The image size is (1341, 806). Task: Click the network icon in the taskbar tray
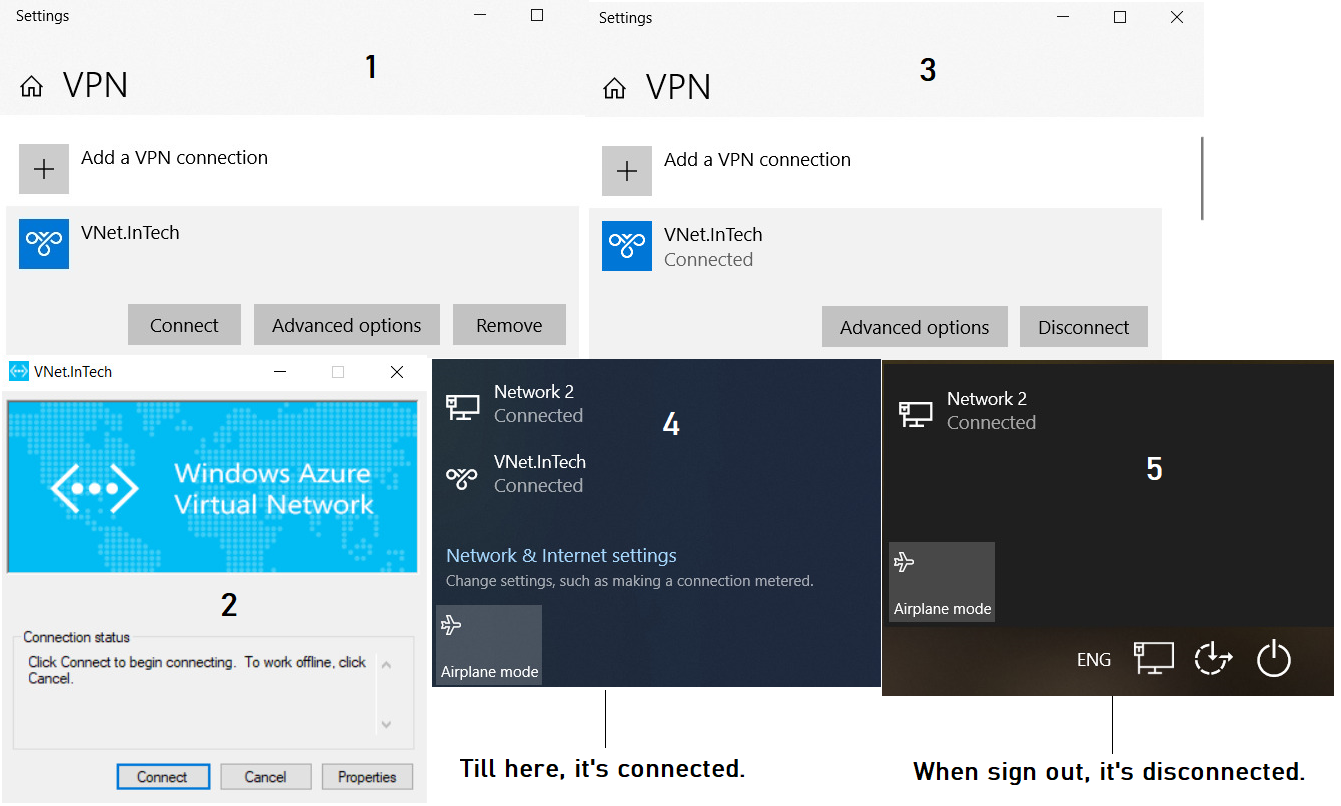click(x=1154, y=659)
